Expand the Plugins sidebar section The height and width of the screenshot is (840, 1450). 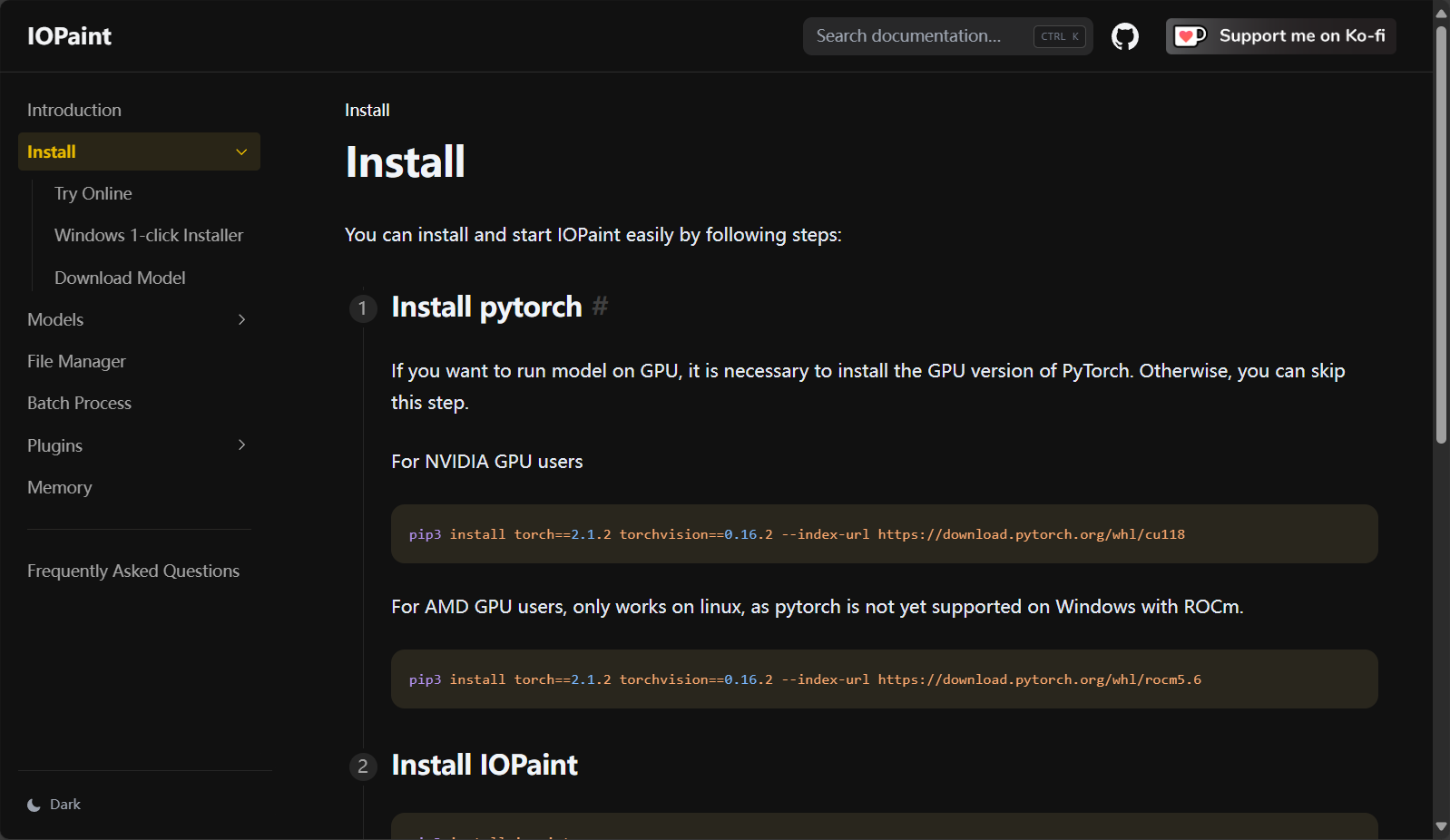tap(139, 445)
